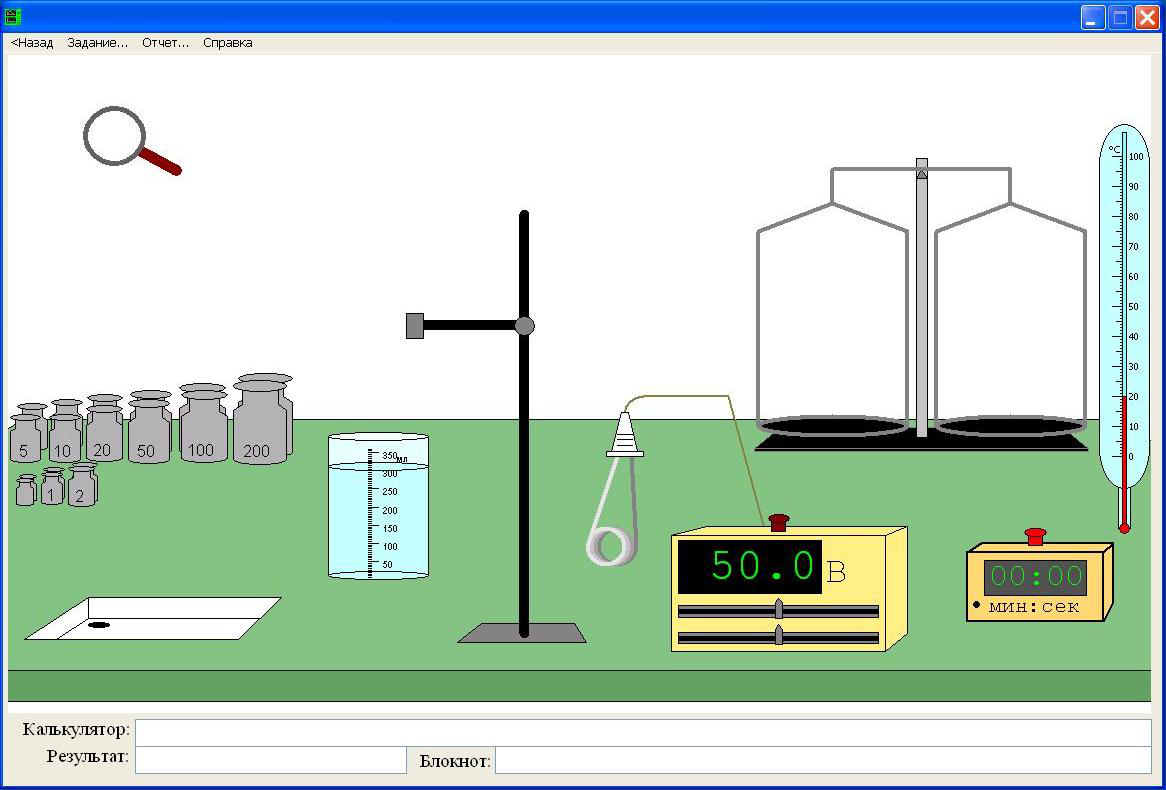The height and width of the screenshot is (790, 1166).
Task: Pick up the magnifying glass tool
Action: point(116,136)
